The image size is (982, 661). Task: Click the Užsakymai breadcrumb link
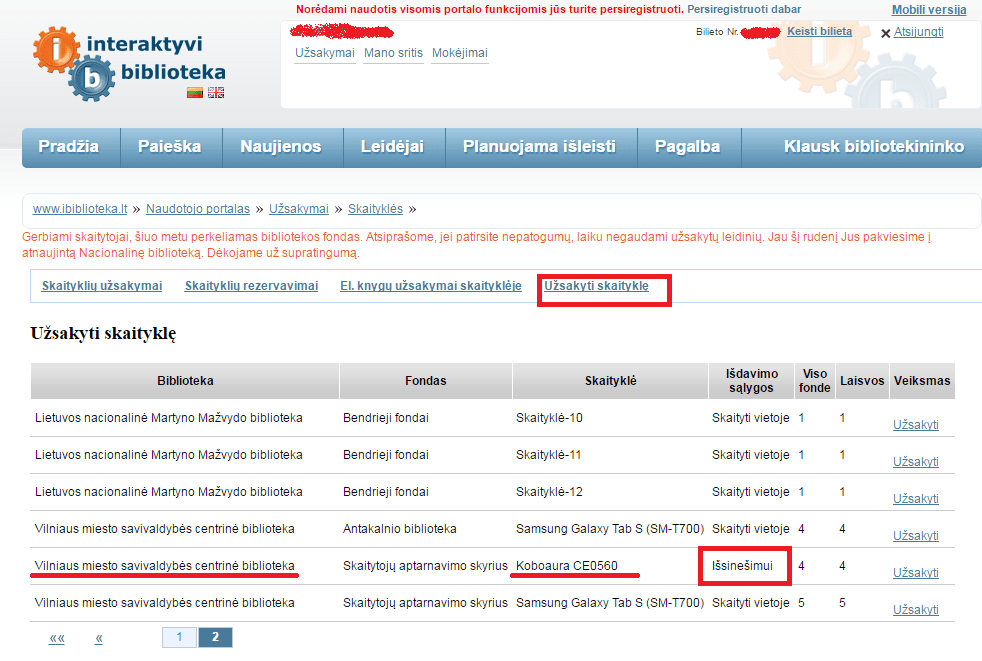[299, 209]
